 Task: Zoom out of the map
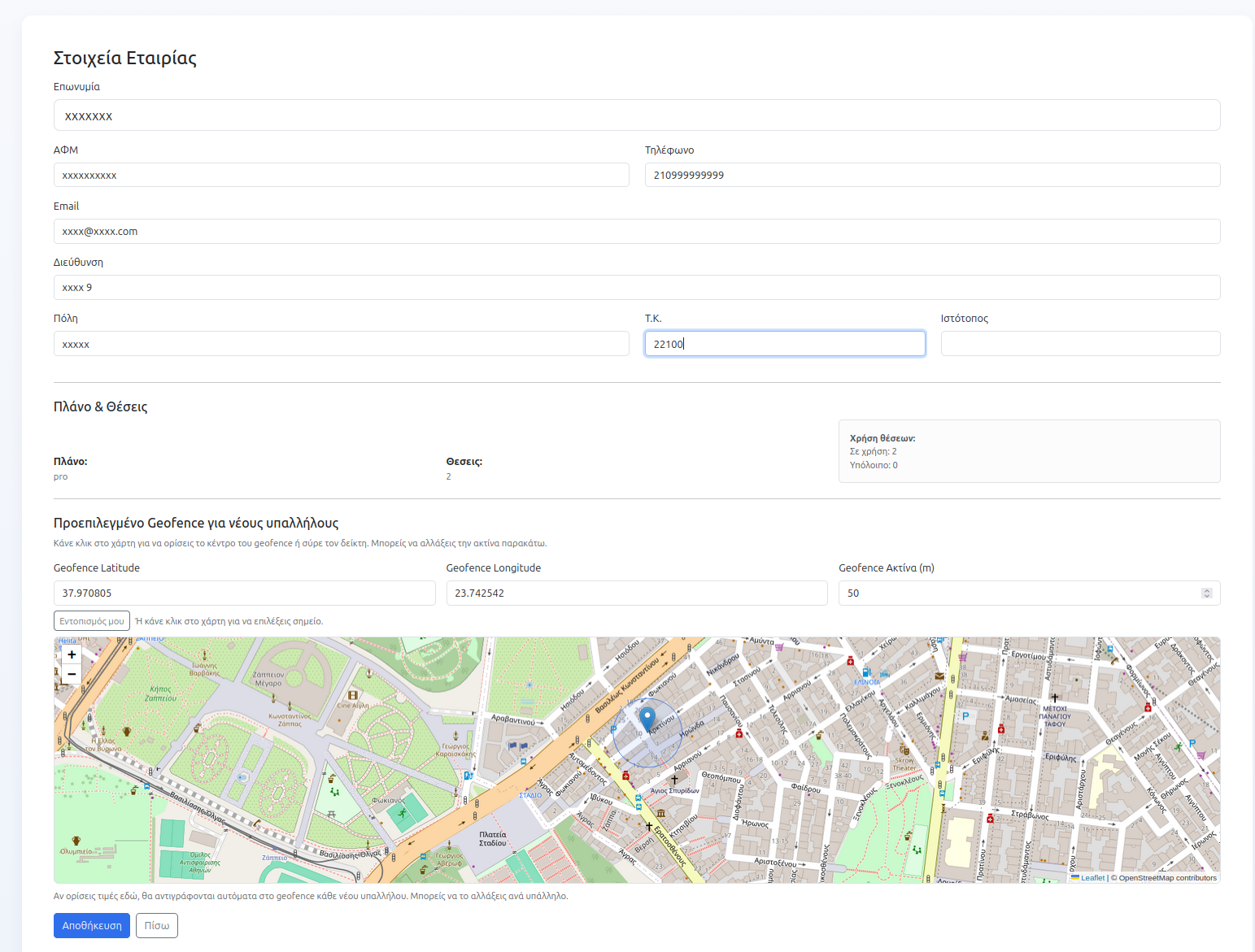point(72,674)
